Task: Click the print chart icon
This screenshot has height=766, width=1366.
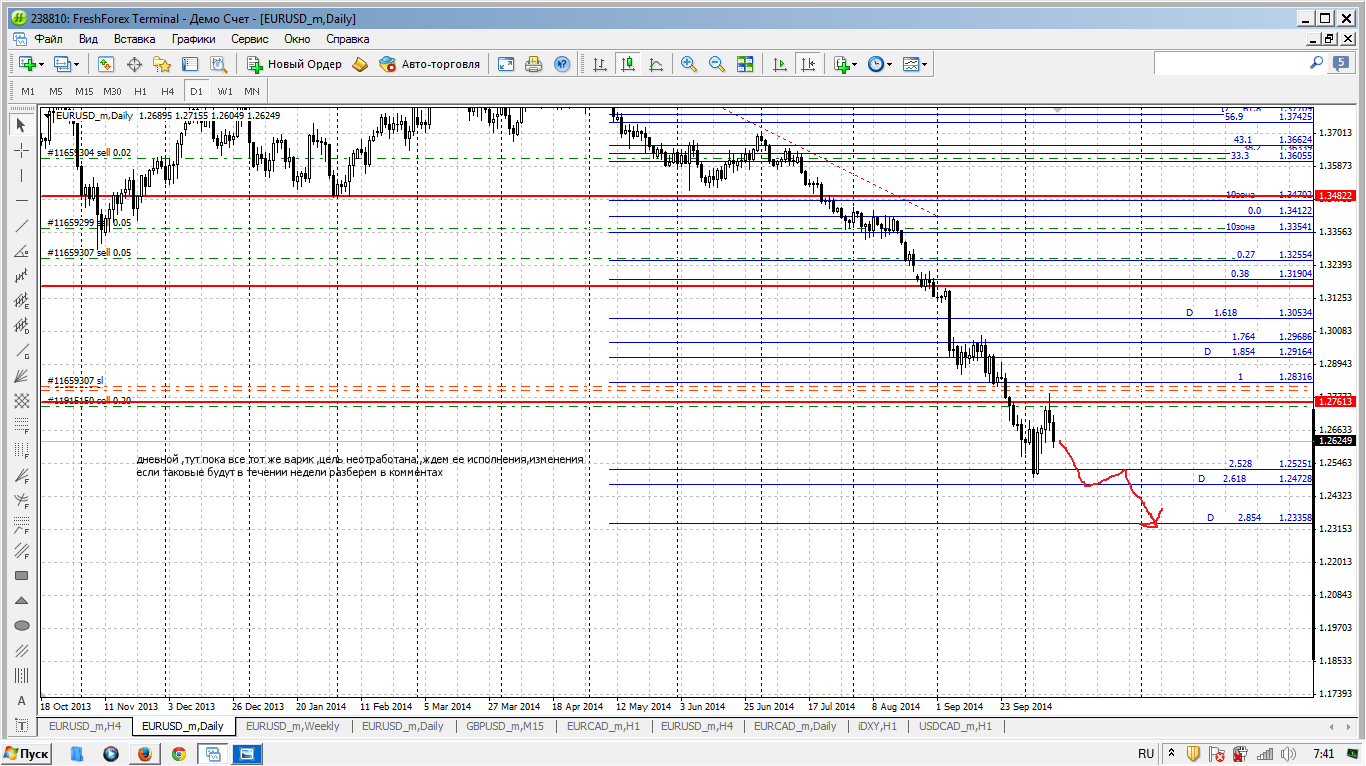Action: 534,64
